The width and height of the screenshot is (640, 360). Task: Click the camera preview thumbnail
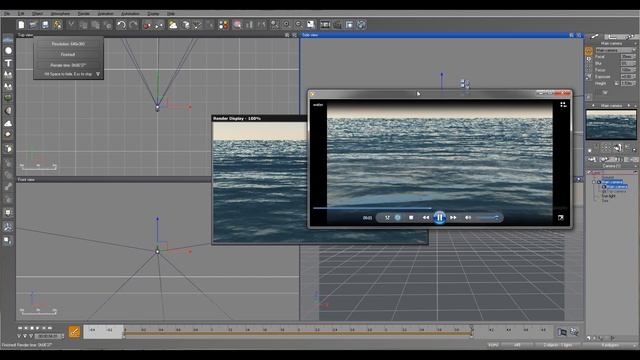point(611,125)
